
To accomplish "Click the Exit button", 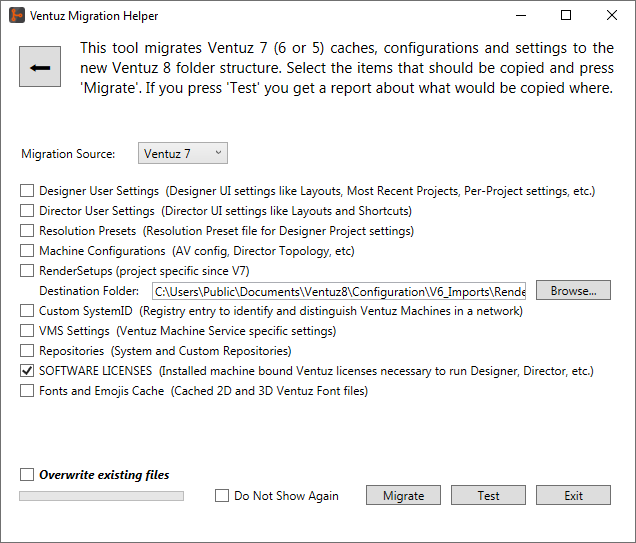I will point(573,496).
